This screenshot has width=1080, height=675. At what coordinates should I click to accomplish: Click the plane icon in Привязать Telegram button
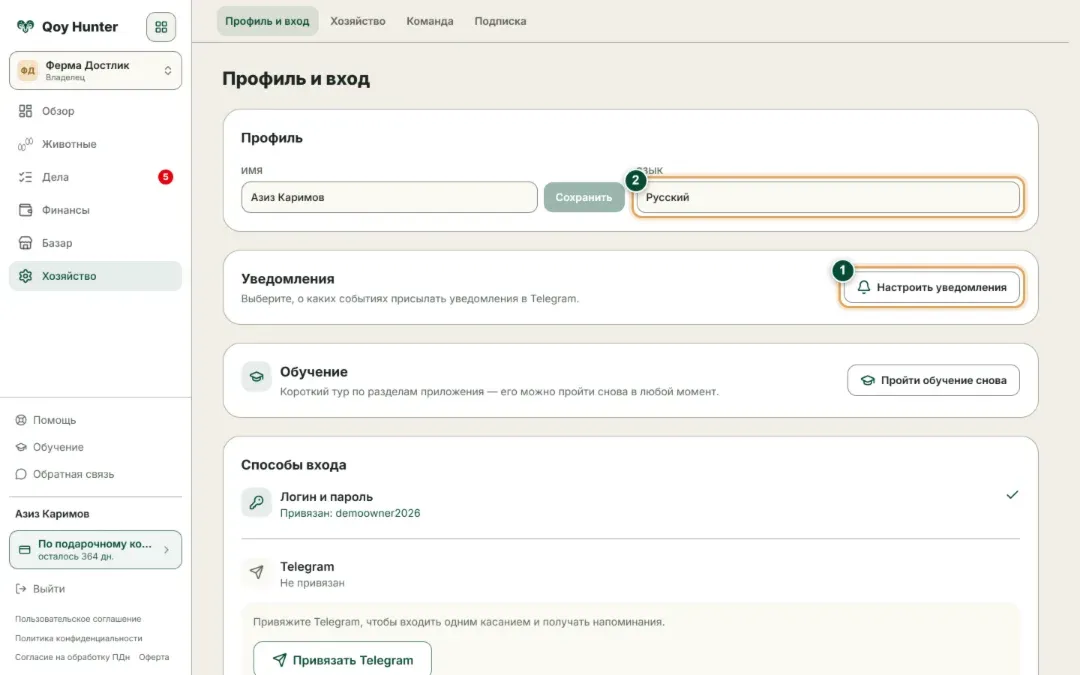[280, 660]
